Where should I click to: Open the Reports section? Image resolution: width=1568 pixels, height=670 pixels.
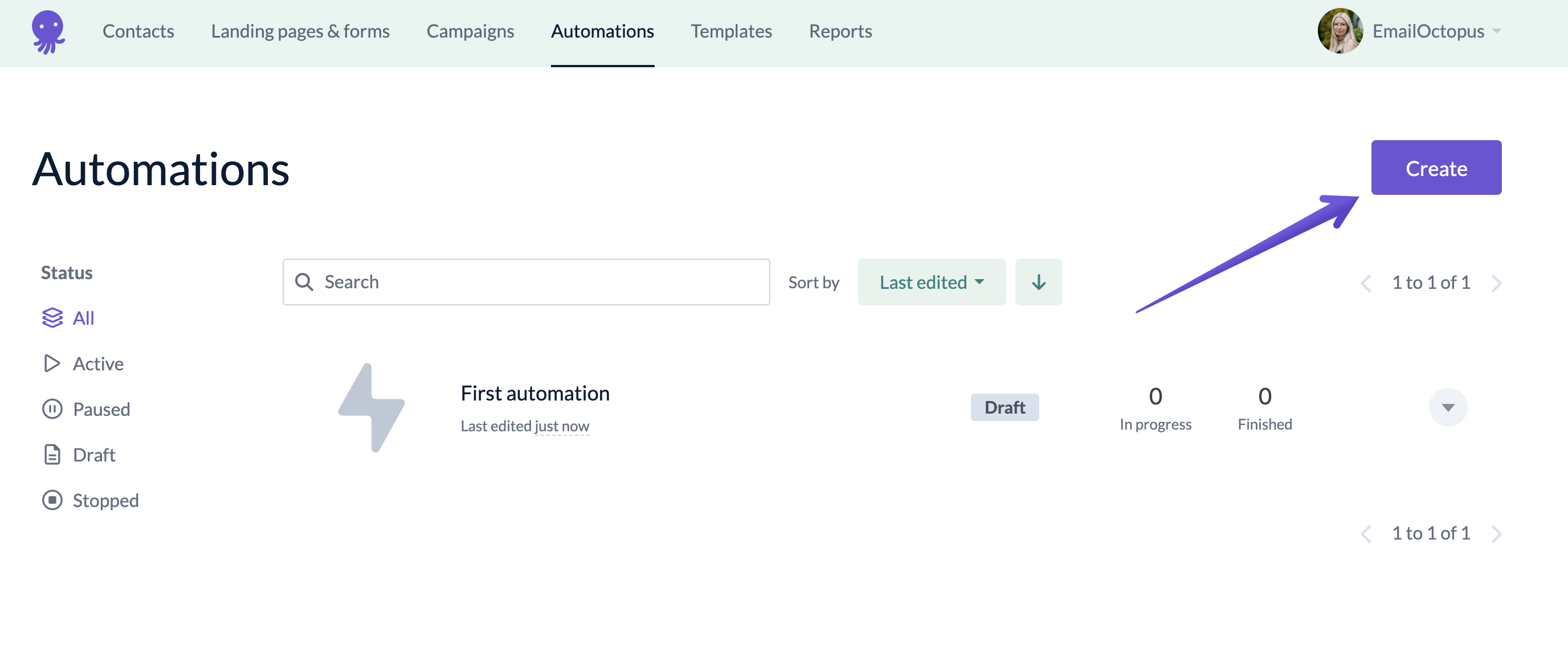(840, 31)
